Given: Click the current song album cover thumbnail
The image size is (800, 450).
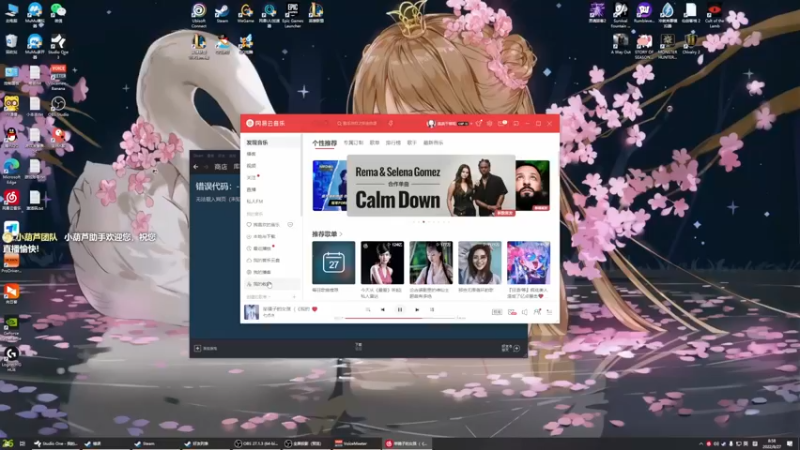Looking at the screenshot, I should [252, 312].
